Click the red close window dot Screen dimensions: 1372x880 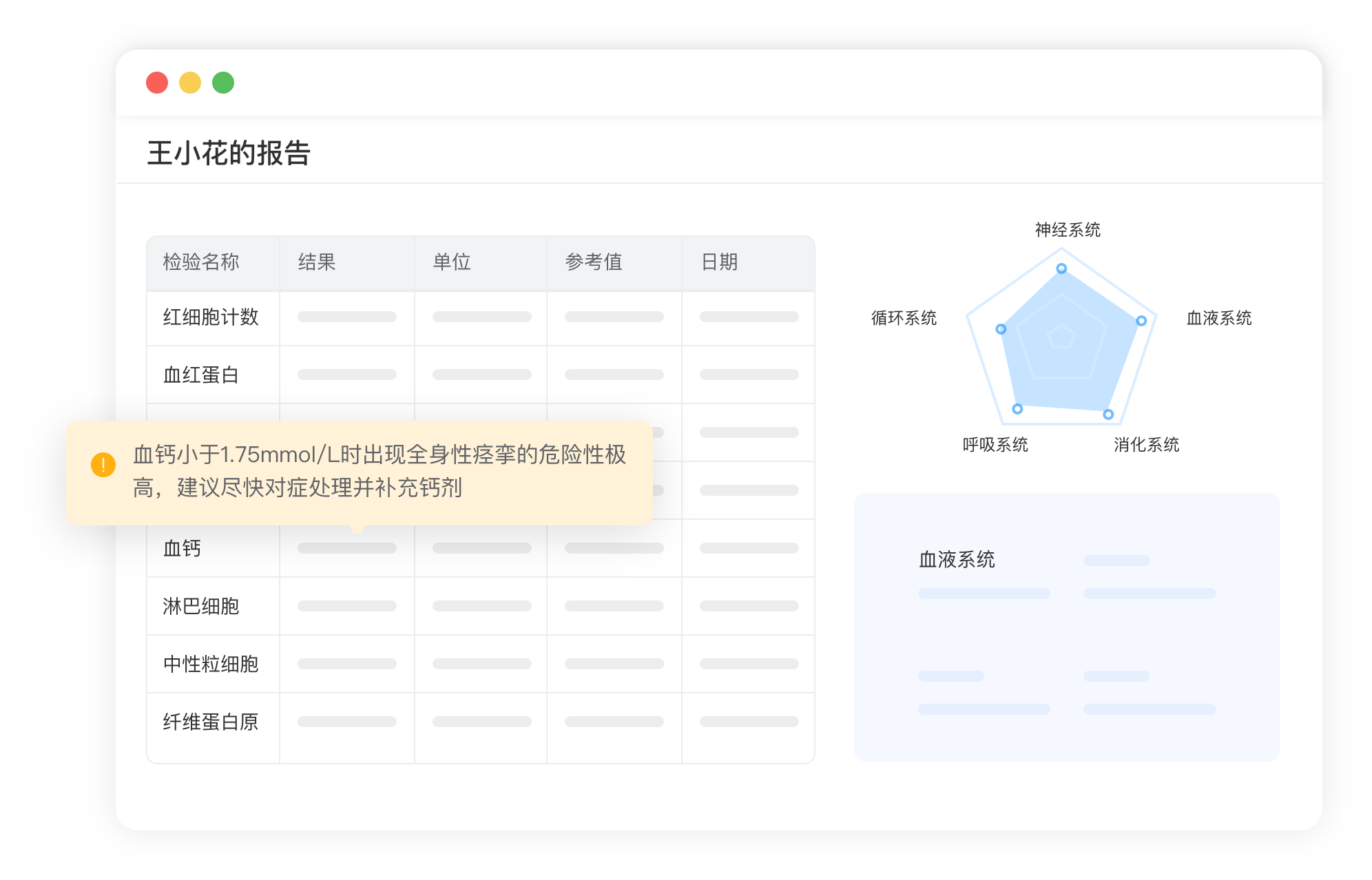click(x=157, y=83)
